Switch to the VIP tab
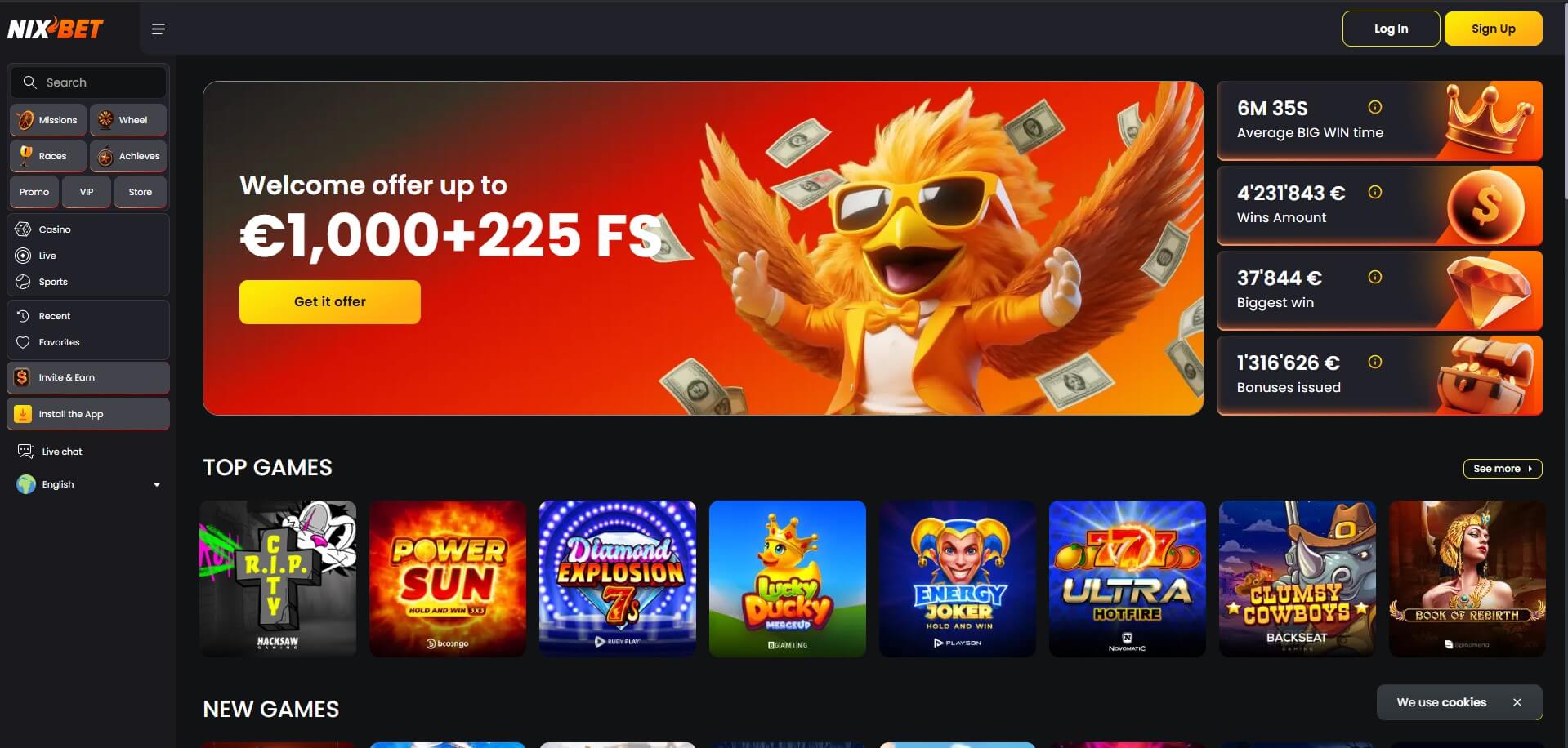Screen dimensions: 1568x748 pyautogui.click(x=87, y=192)
